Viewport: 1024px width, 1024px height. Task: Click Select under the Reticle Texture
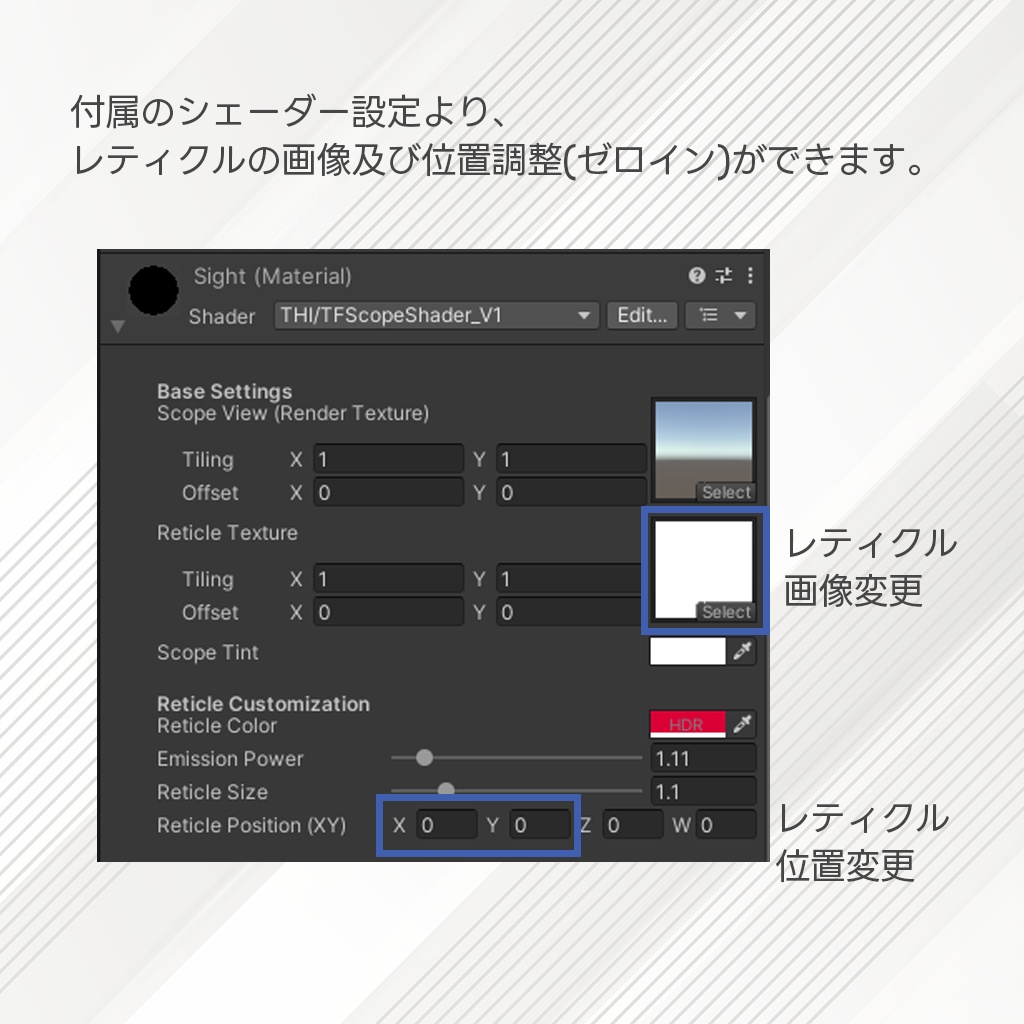click(x=727, y=612)
